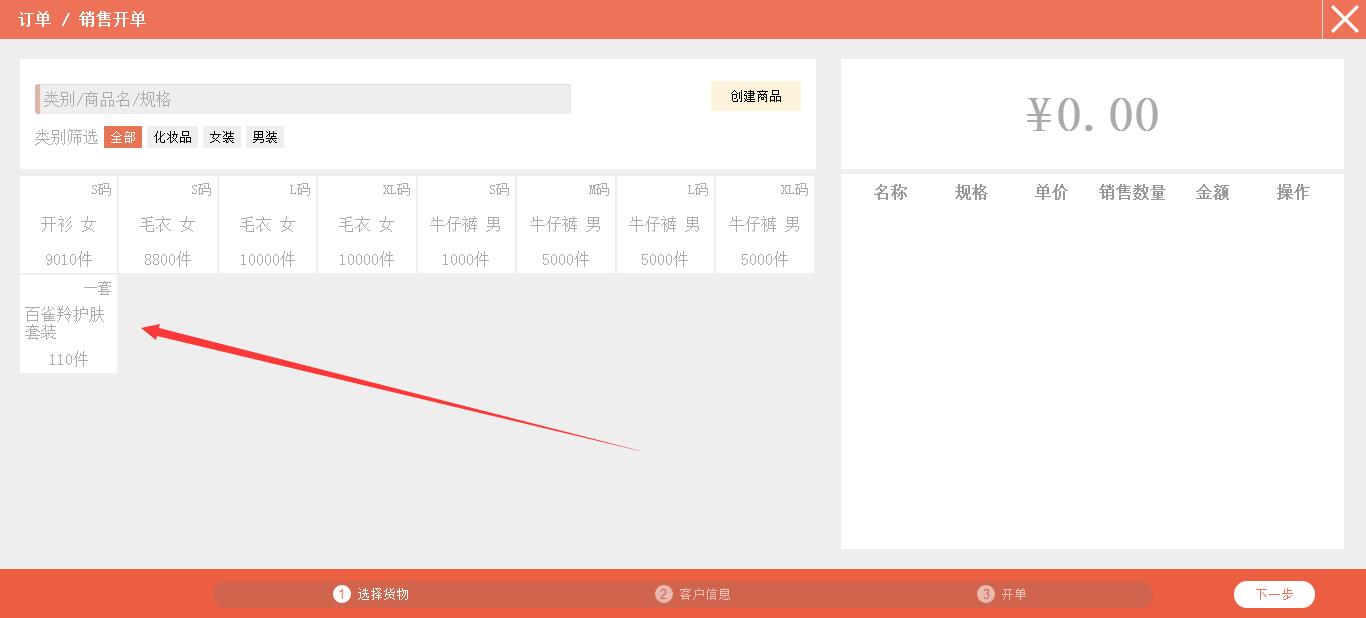Click the 下一步 button

1274,594
